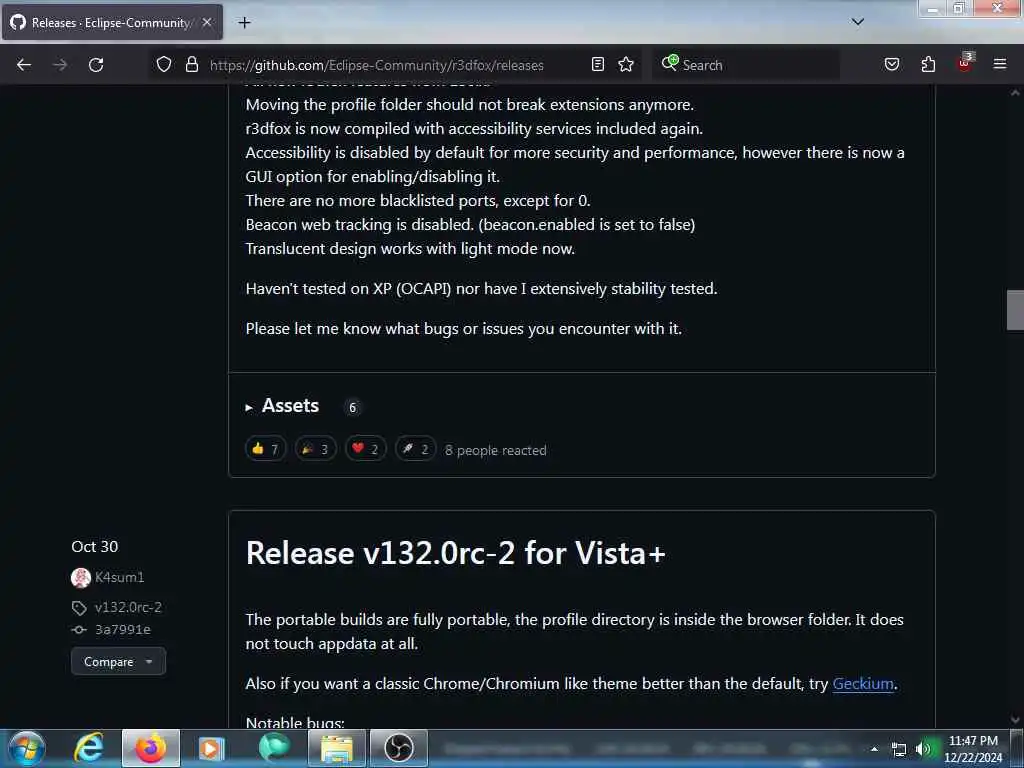Open the volume speaker tray icon
1024x768 pixels.
click(x=923, y=749)
